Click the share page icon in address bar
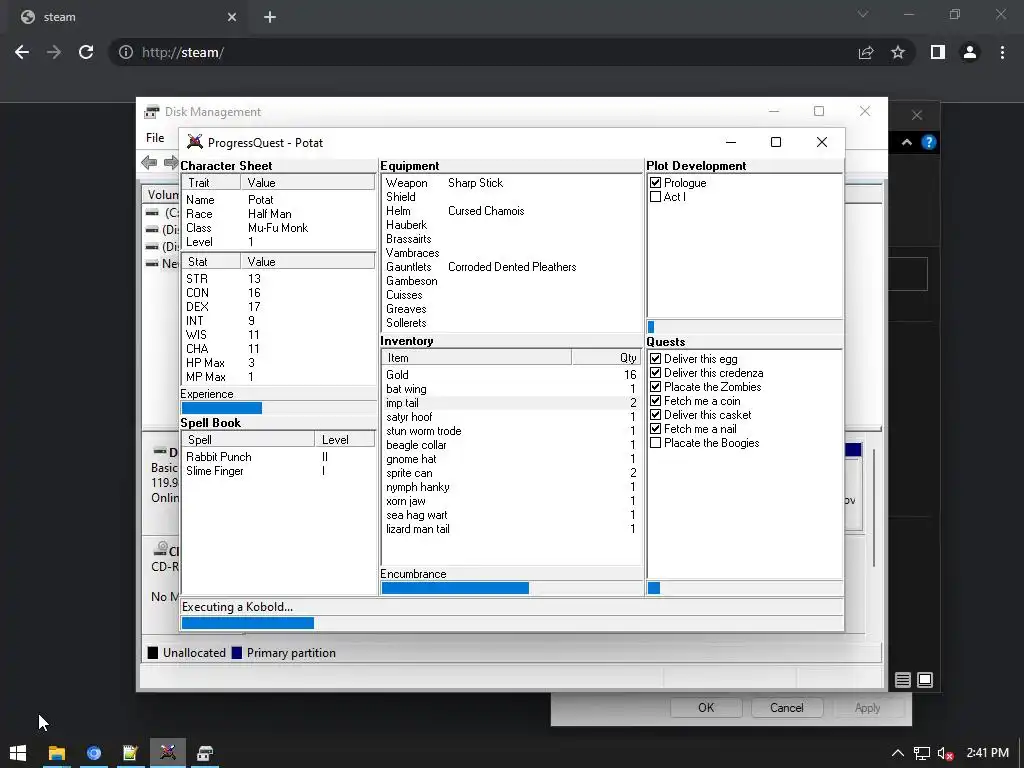Viewport: 1024px width, 768px height. coord(866,52)
